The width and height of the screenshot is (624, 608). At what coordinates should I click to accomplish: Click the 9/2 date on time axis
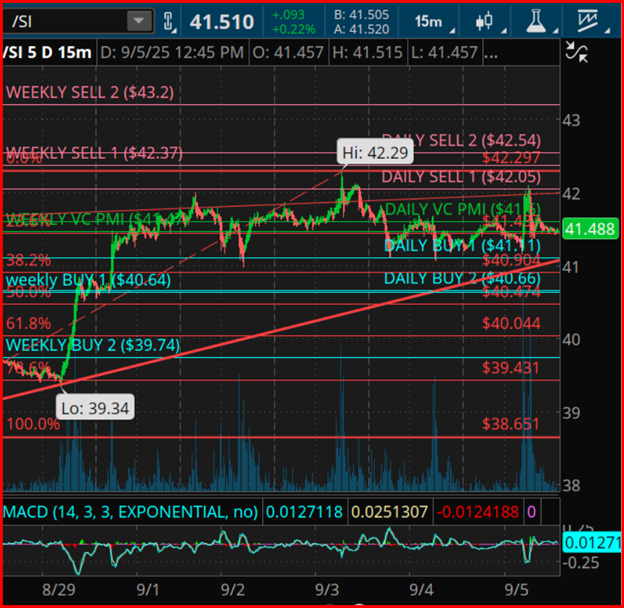233,590
